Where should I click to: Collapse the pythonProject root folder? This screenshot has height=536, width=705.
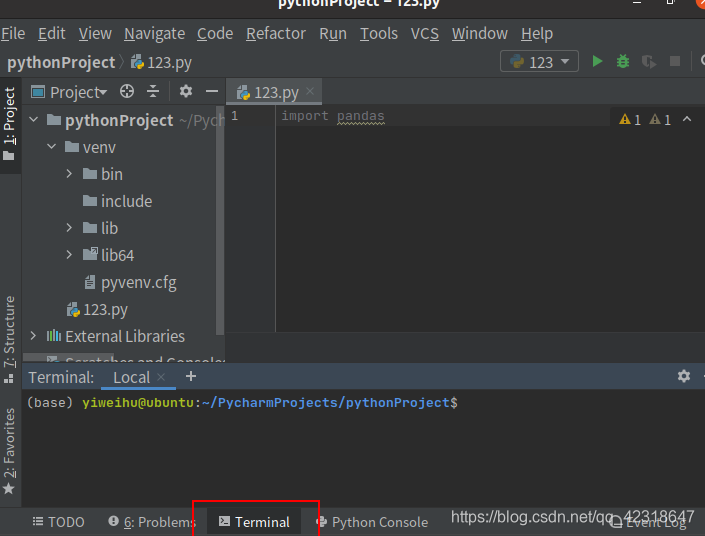pyautogui.click(x=33, y=120)
